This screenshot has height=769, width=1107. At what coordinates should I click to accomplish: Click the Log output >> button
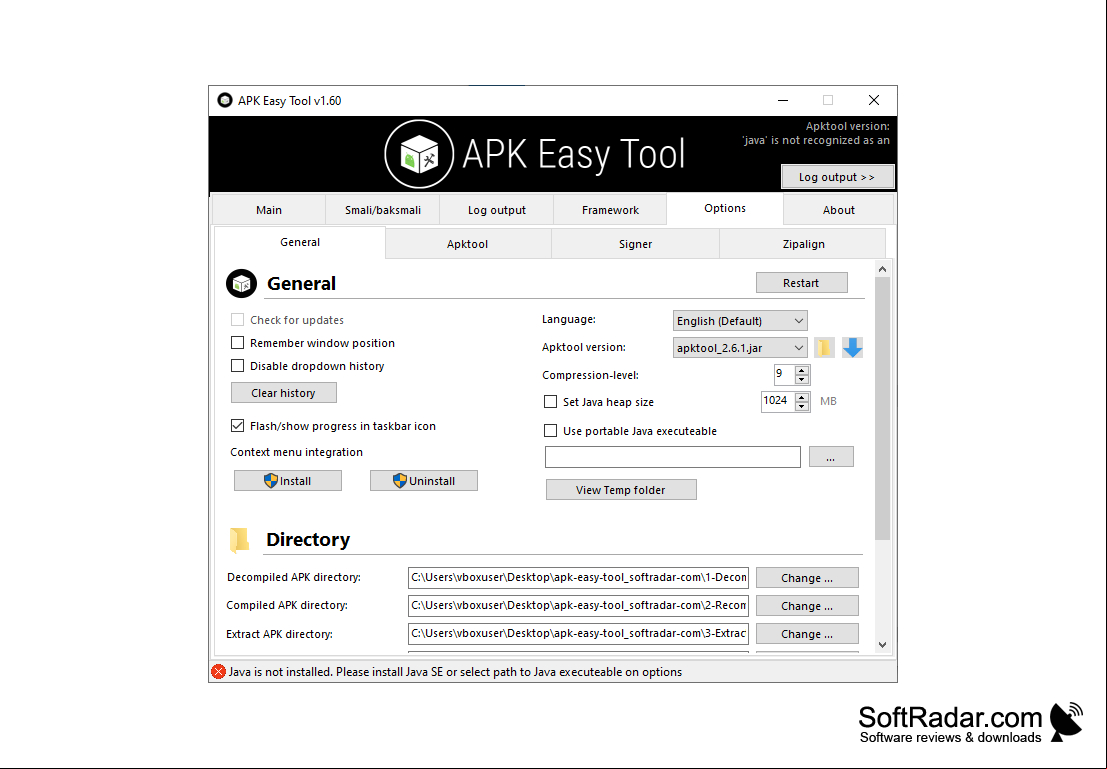pyautogui.click(x=837, y=177)
